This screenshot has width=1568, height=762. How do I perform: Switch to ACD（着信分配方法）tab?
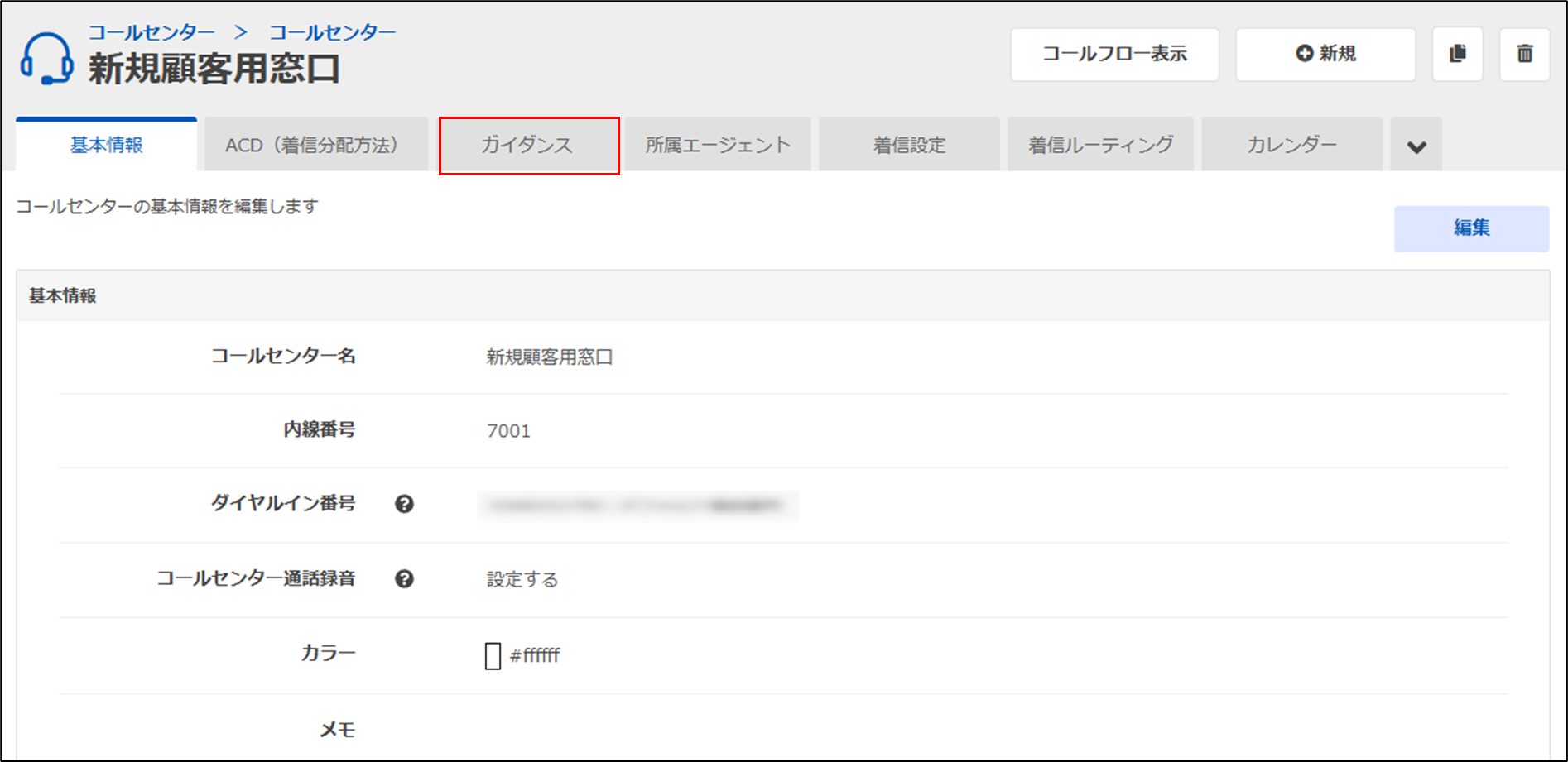315,146
